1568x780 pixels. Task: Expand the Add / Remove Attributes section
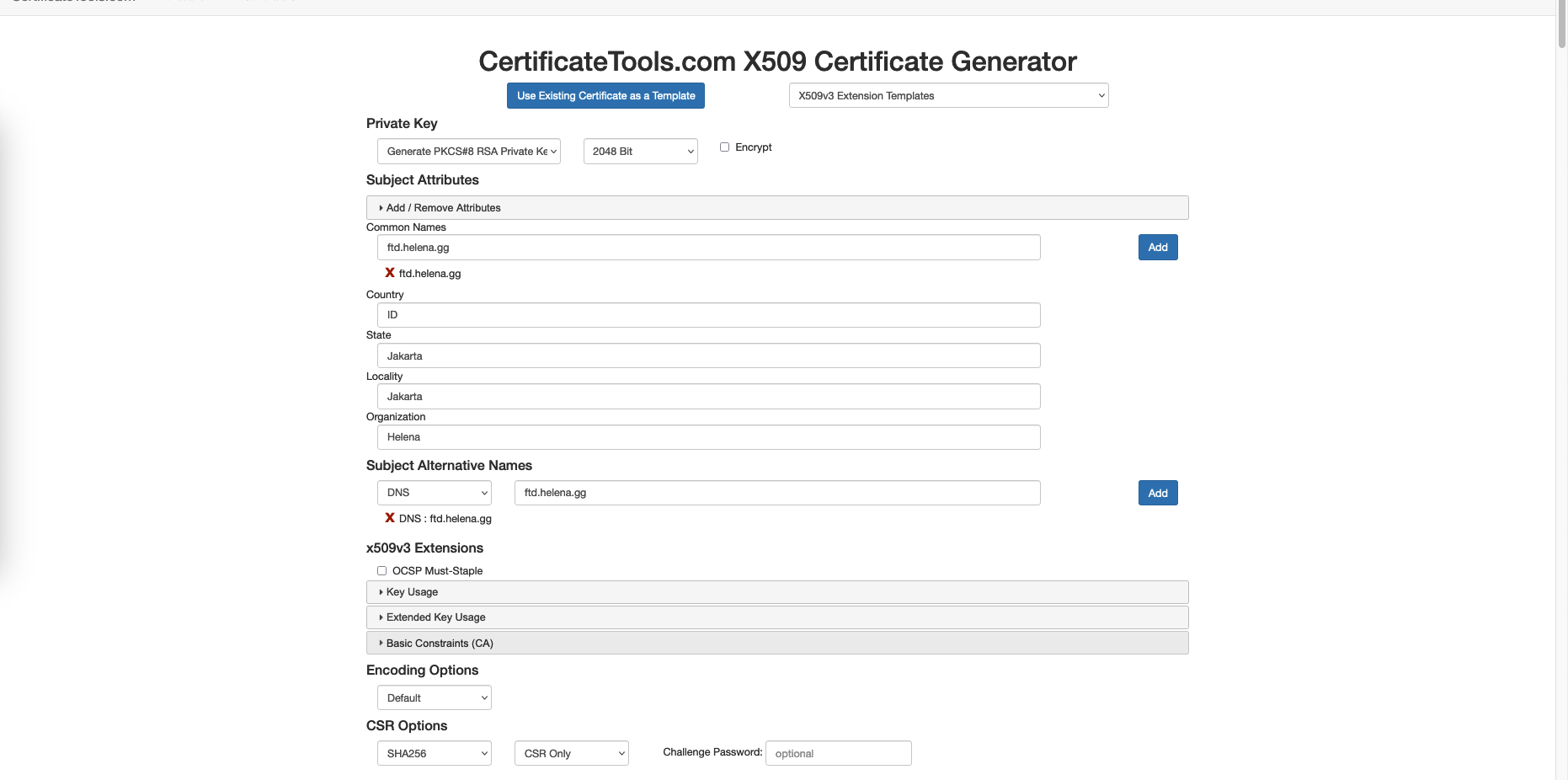tap(443, 208)
